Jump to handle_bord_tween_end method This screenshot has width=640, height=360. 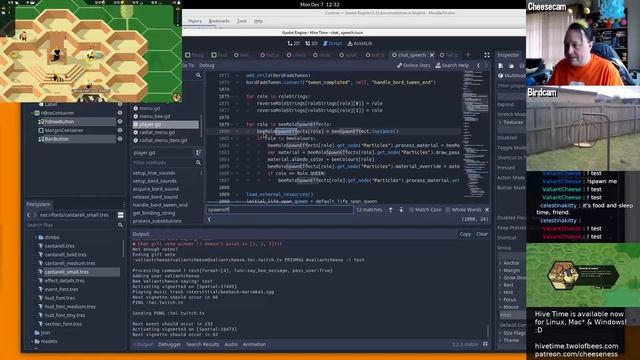[160, 205]
